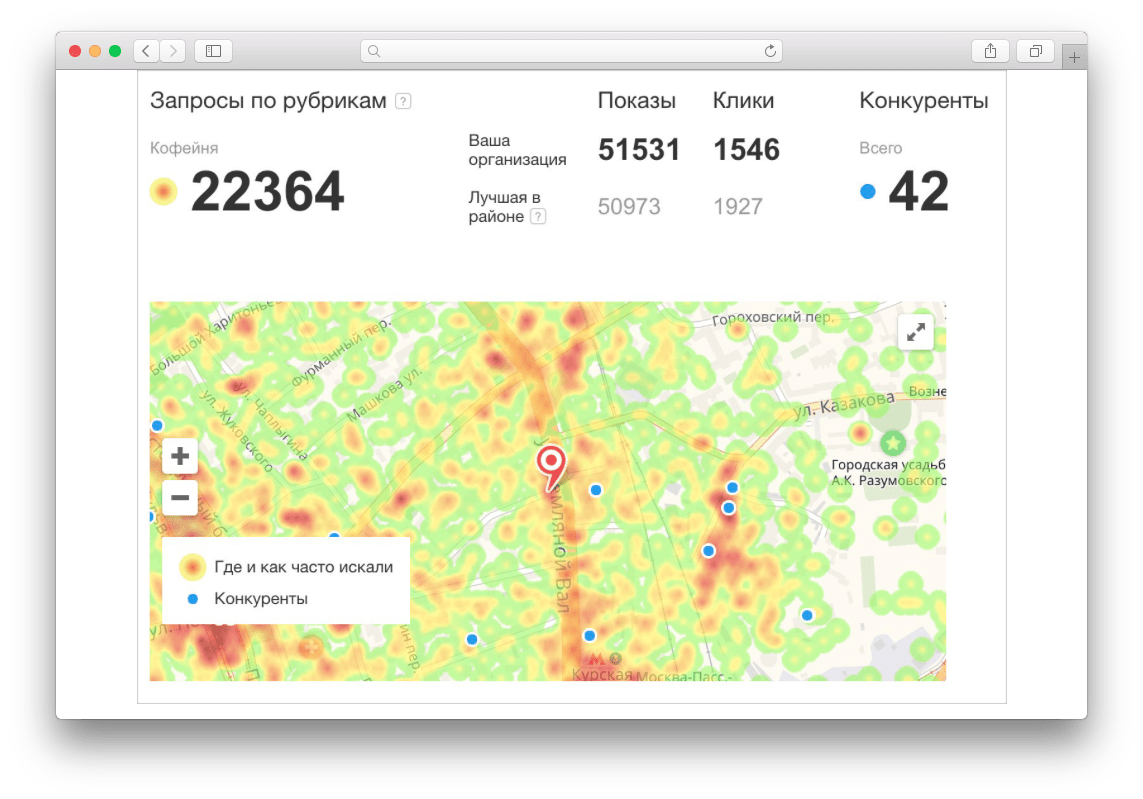Click the map zoom in plus button
This screenshot has width=1143, height=799.
[x=180, y=457]
